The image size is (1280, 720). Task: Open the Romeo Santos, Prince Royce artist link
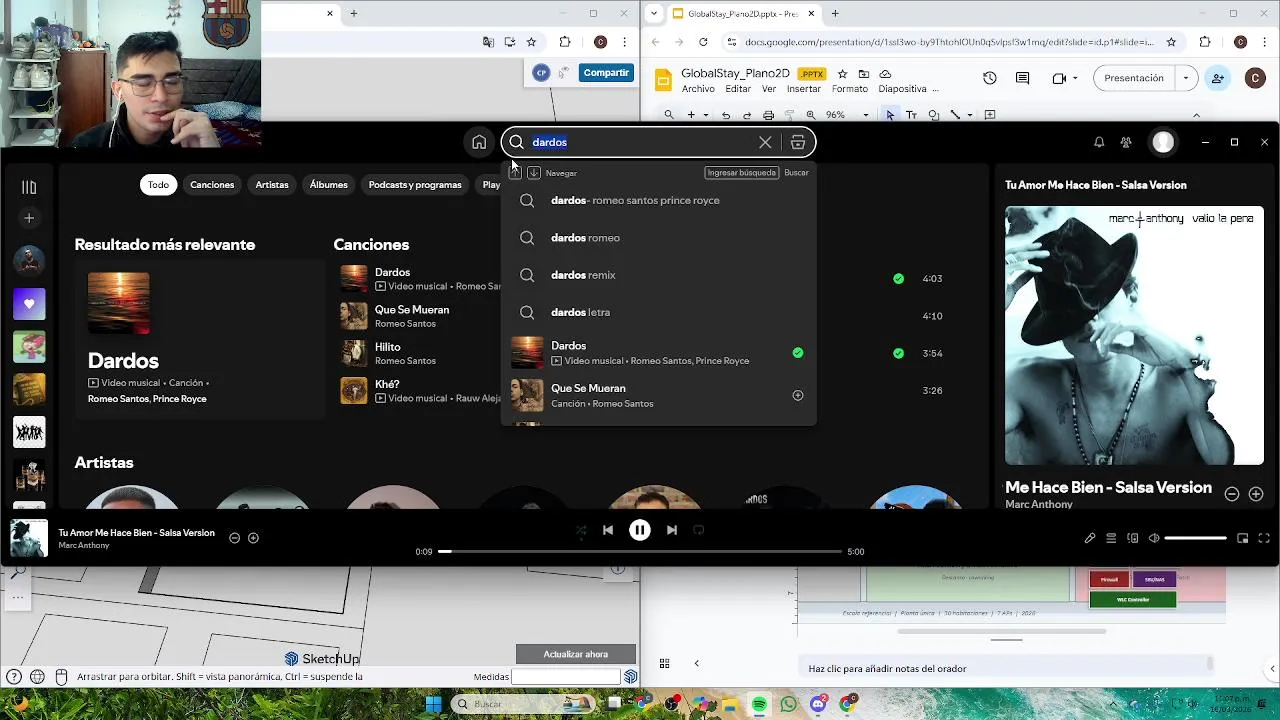coord(147,399)
